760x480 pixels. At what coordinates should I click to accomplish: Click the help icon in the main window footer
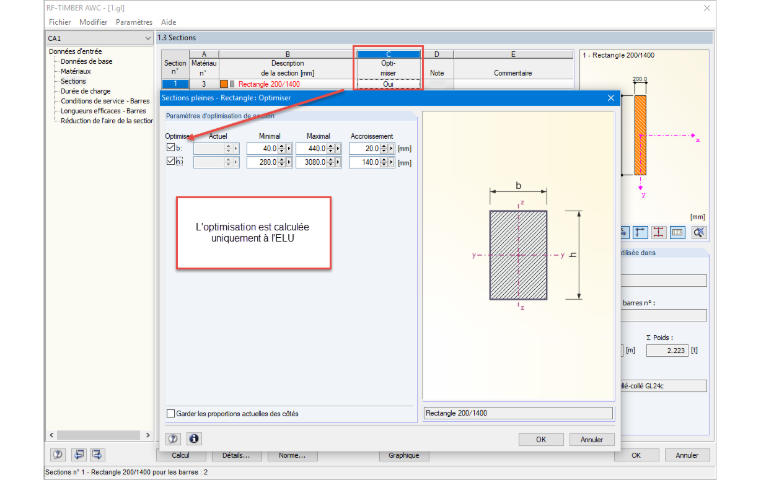(x=58, y=455)
